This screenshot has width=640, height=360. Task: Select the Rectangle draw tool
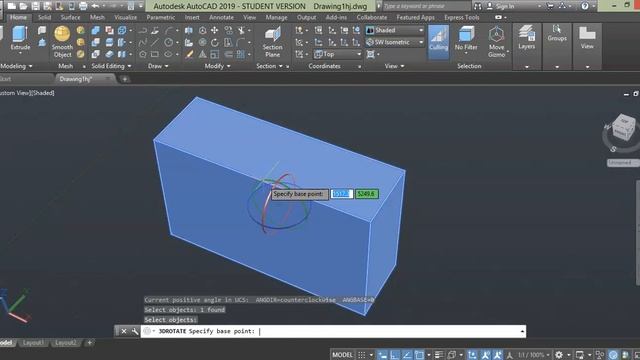click(x=155, y=54)
